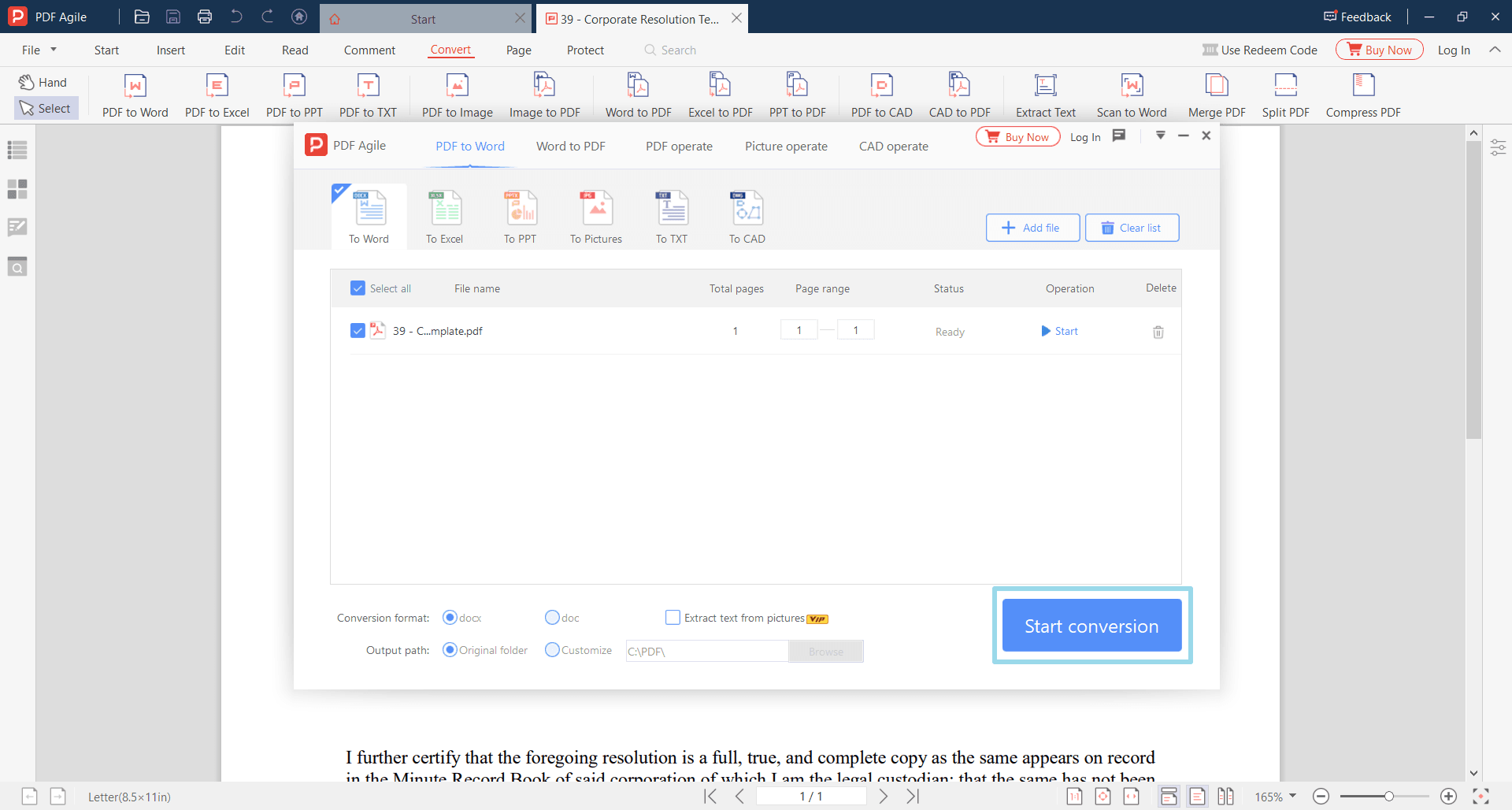Click the Image to PDF ribbon icon
1512x810 pixels.
(545, 95)
